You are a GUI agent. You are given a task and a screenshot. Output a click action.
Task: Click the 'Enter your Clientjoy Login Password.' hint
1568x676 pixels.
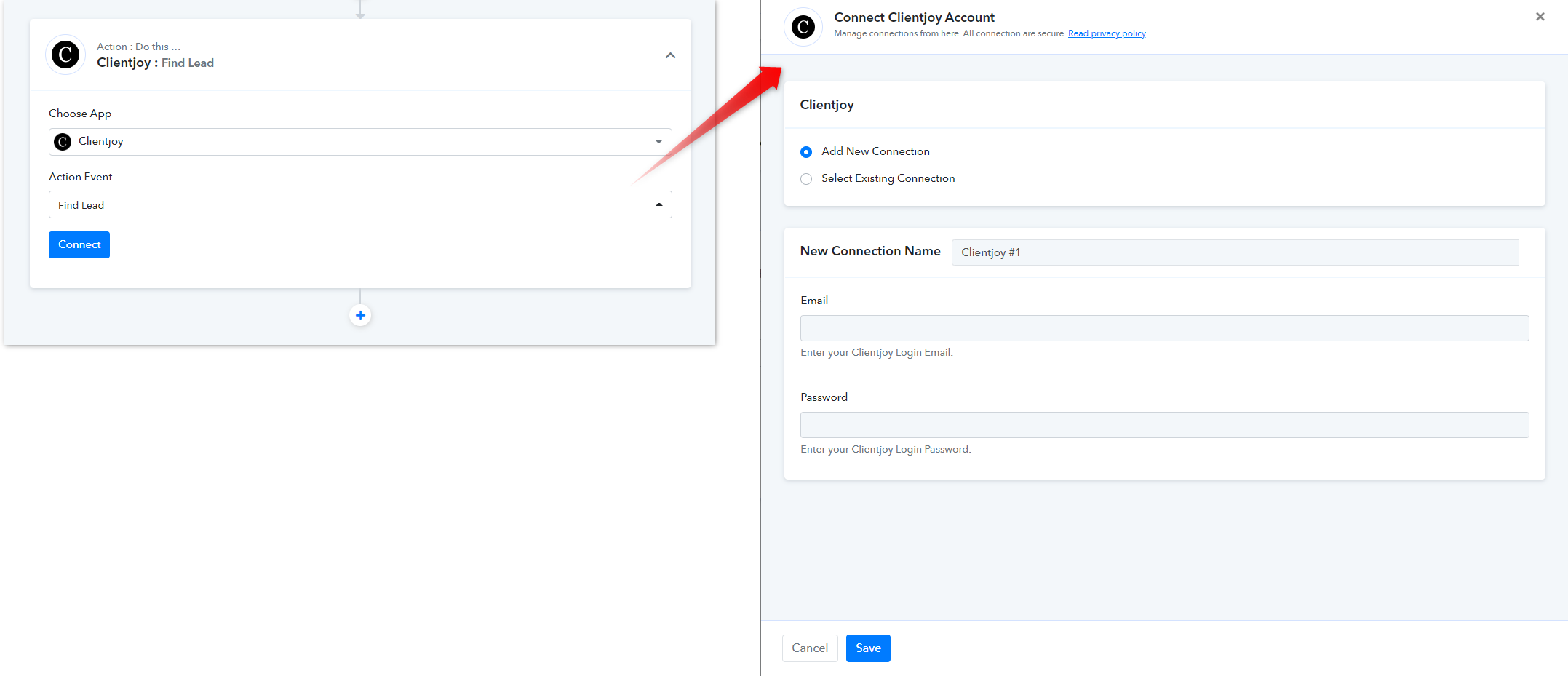886,450
